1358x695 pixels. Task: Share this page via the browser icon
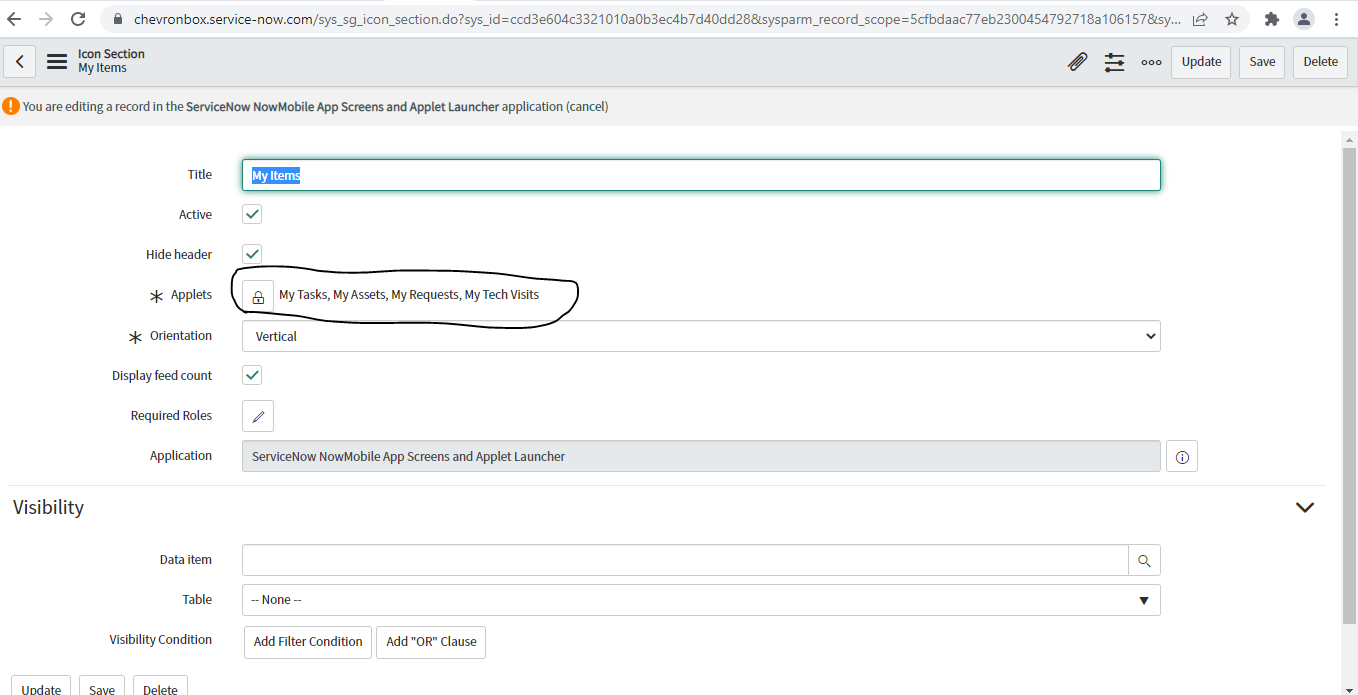pos(1200,19)
